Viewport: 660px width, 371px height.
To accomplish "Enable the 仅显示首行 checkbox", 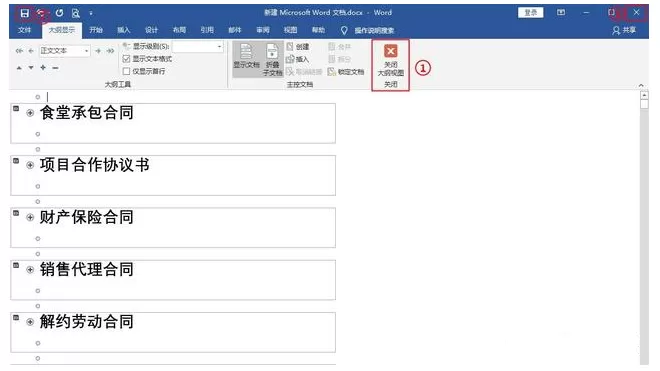I will click(x=126, y=71).
